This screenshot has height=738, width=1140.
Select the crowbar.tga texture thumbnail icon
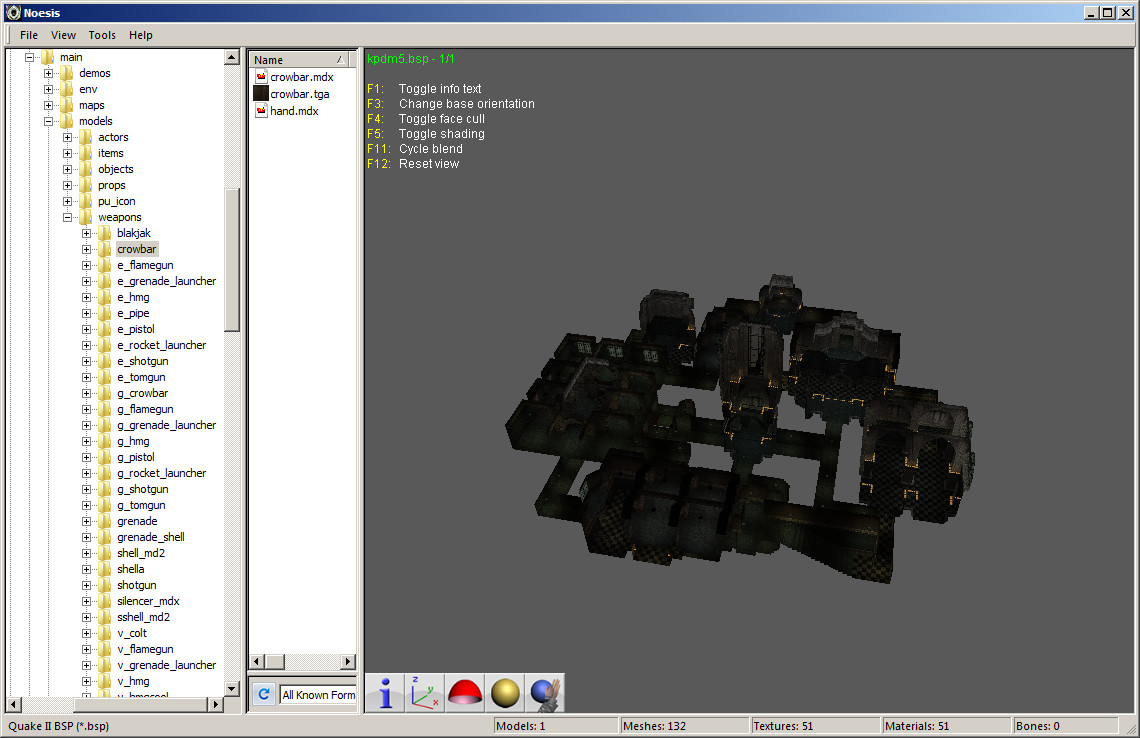(x=261, y=94)
